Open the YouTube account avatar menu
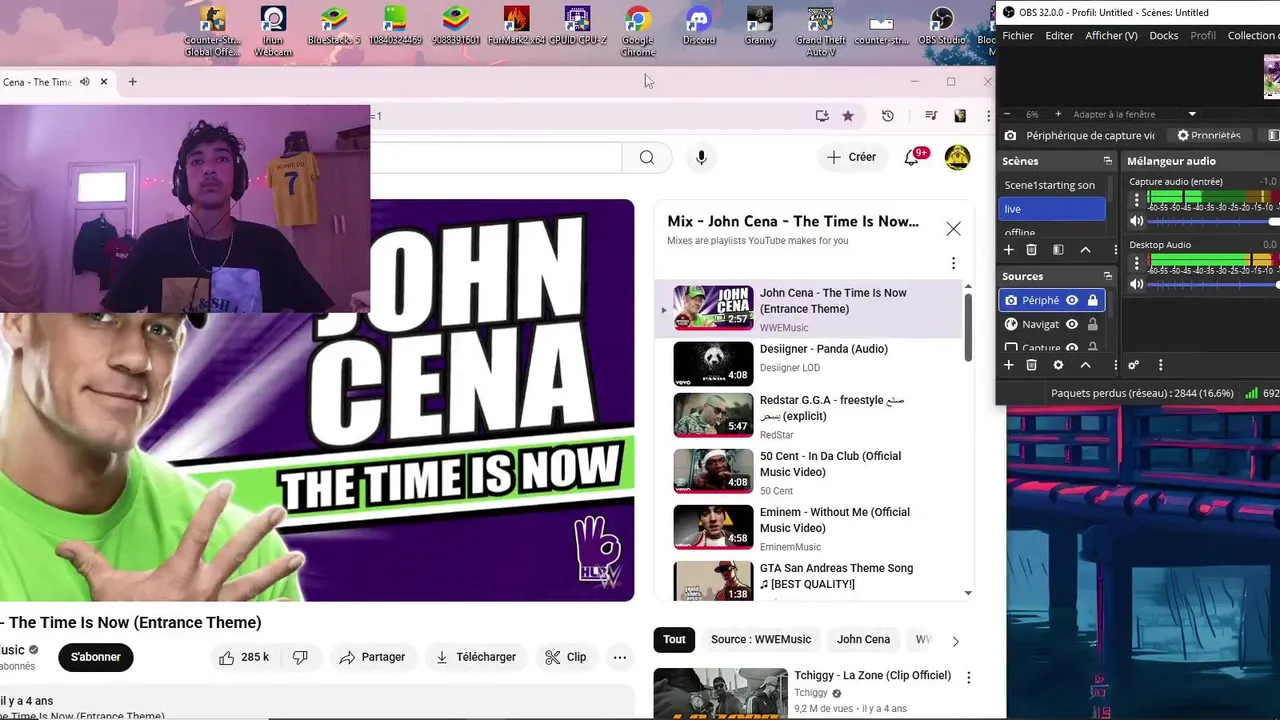Viewport: 1280px width, 720px height. [957, 157]
